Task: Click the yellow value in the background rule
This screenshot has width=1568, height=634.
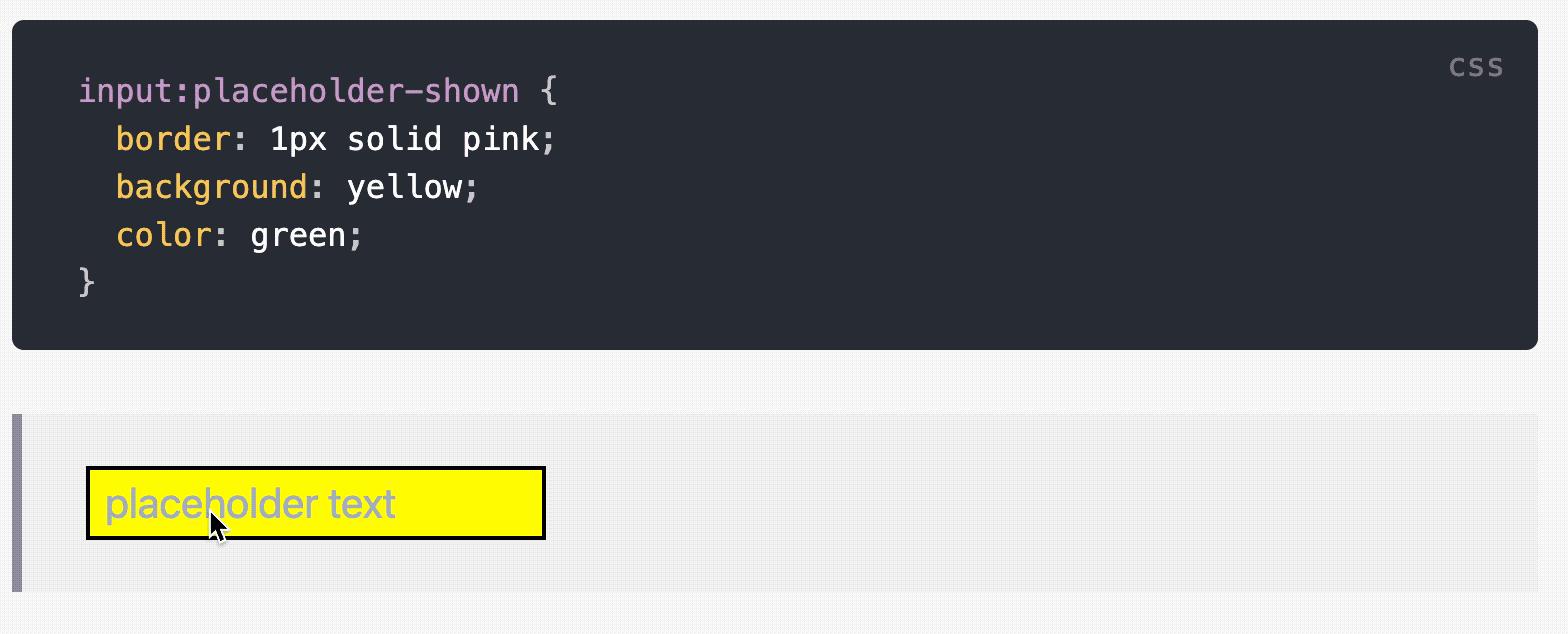Action: tap(410, 186)
